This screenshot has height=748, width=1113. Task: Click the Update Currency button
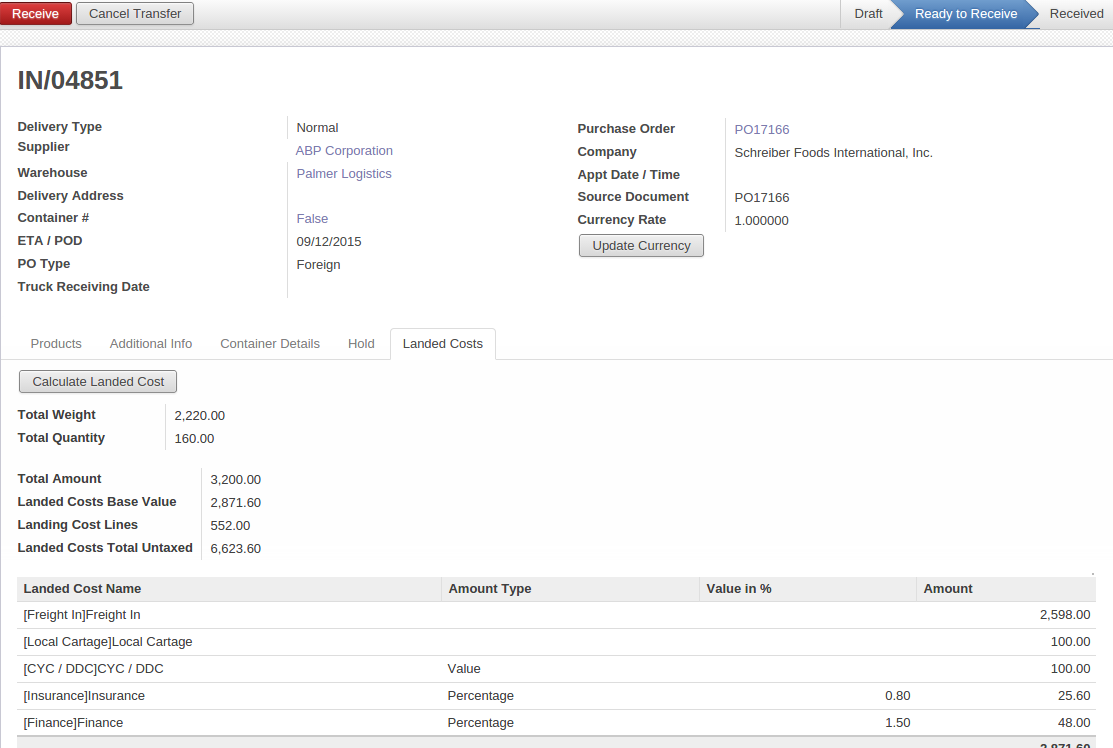click(x=641, y=246)
